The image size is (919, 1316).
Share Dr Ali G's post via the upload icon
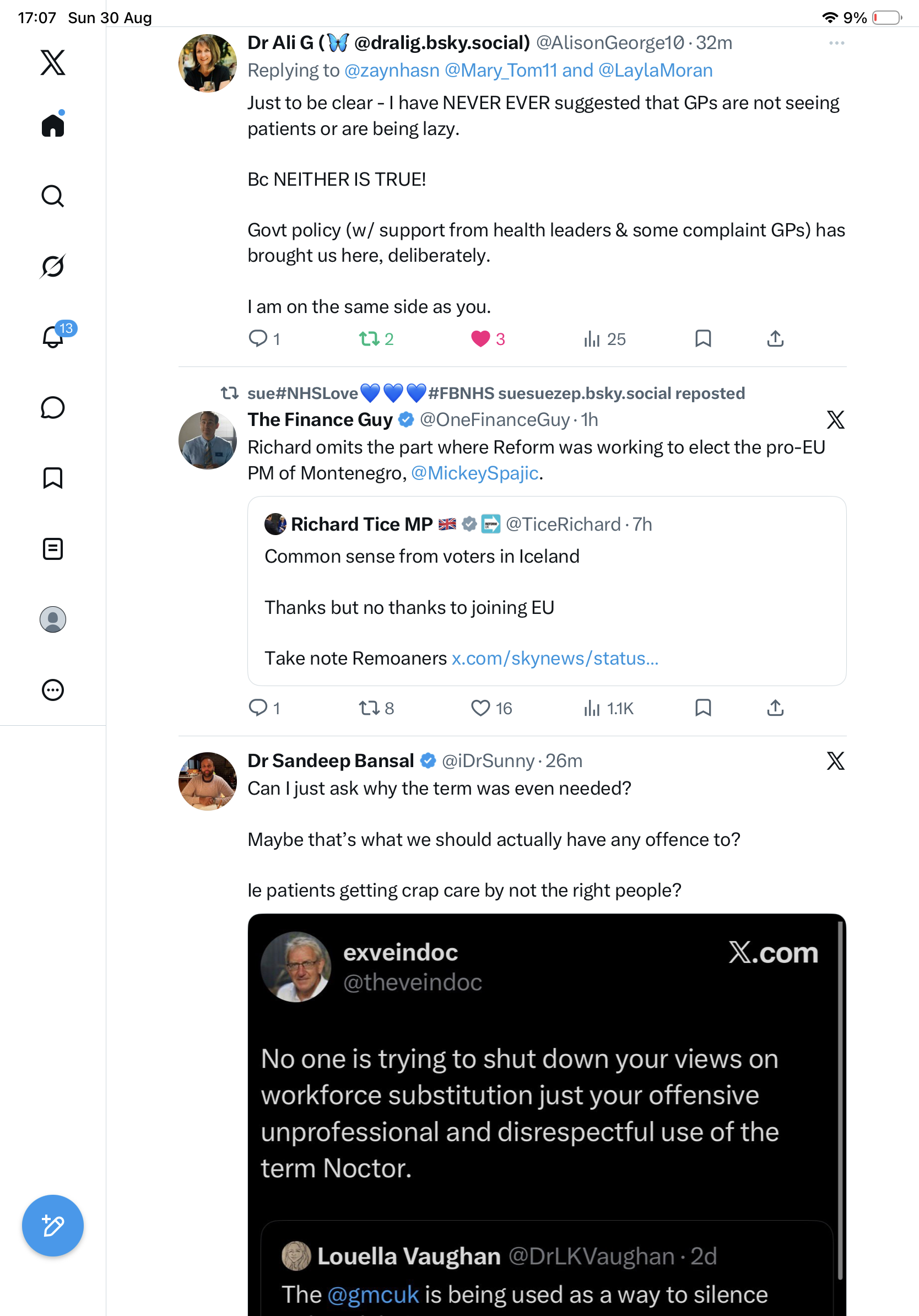pos(775,339)
